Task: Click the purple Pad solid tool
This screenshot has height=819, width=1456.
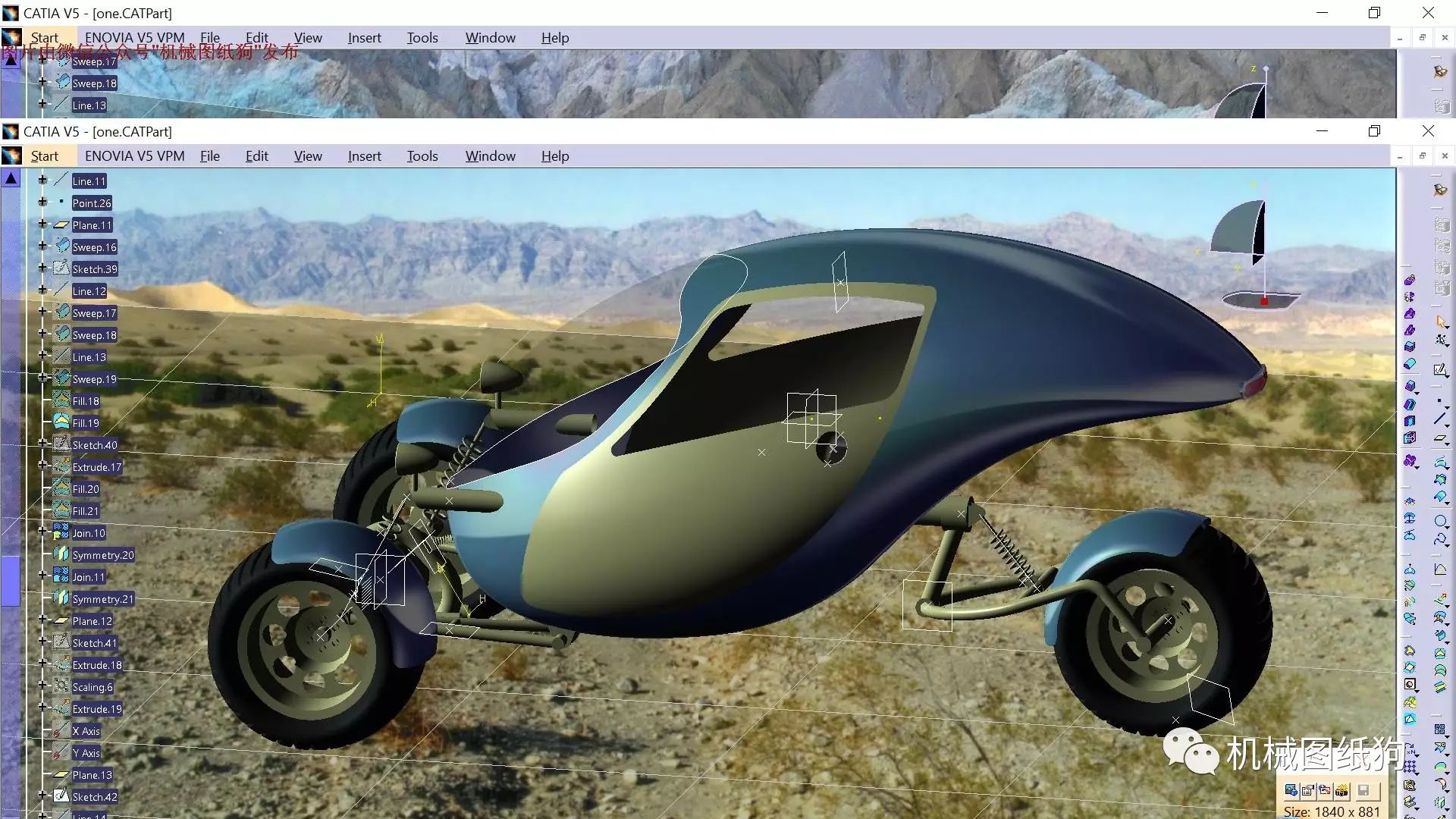Action: 1410,280
